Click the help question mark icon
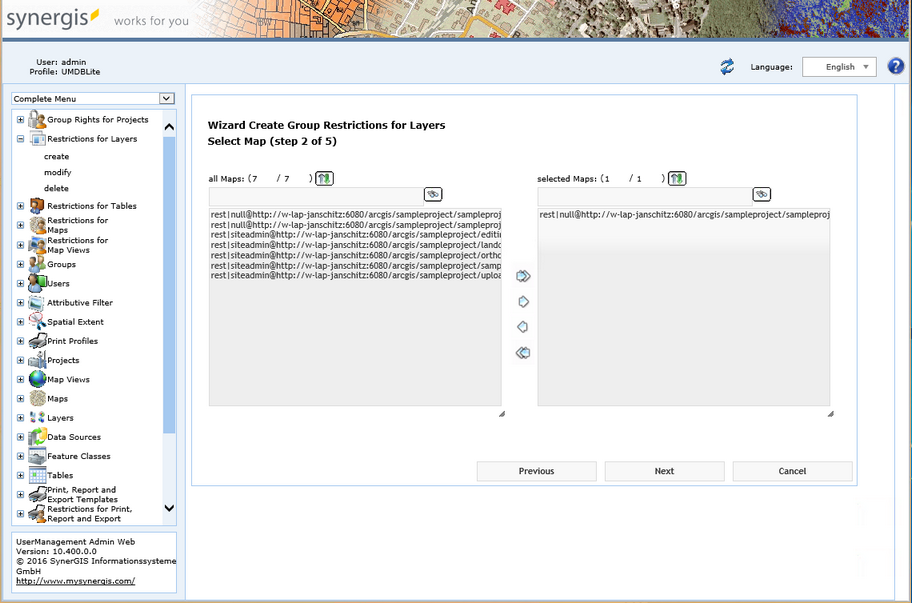The height and width of the screenshot is (603, 912). 895,66
